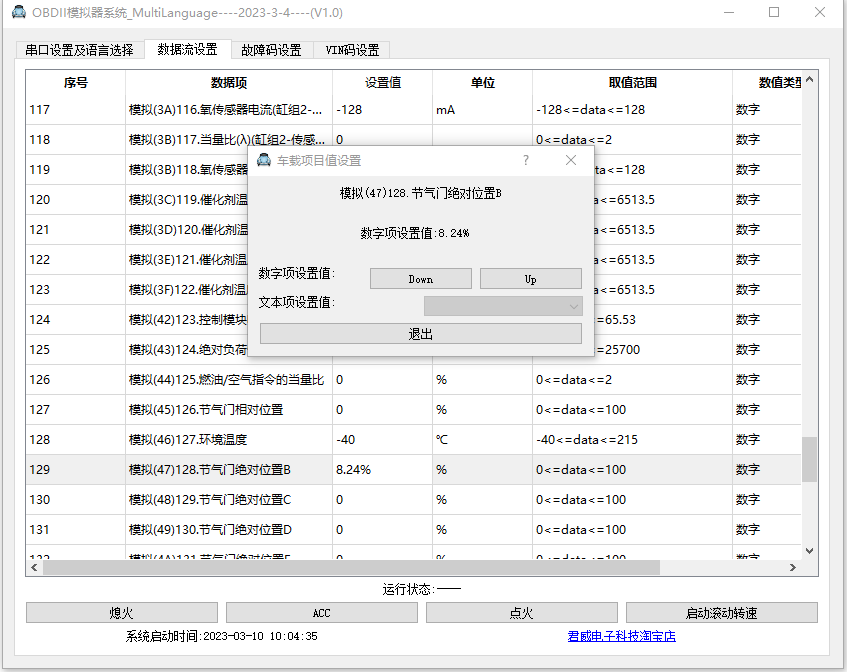The width and height of the screenshot is (847, 672).
Task: Click the down arrow of the vertical scrollbar
Action: click(x=810, y=550)
